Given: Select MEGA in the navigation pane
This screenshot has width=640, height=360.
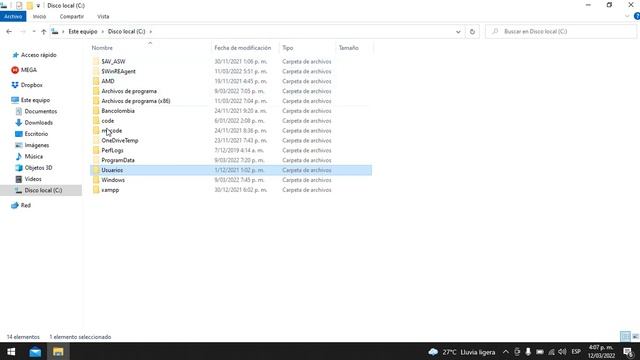Looking at the screenshot, I should [29, 70].
